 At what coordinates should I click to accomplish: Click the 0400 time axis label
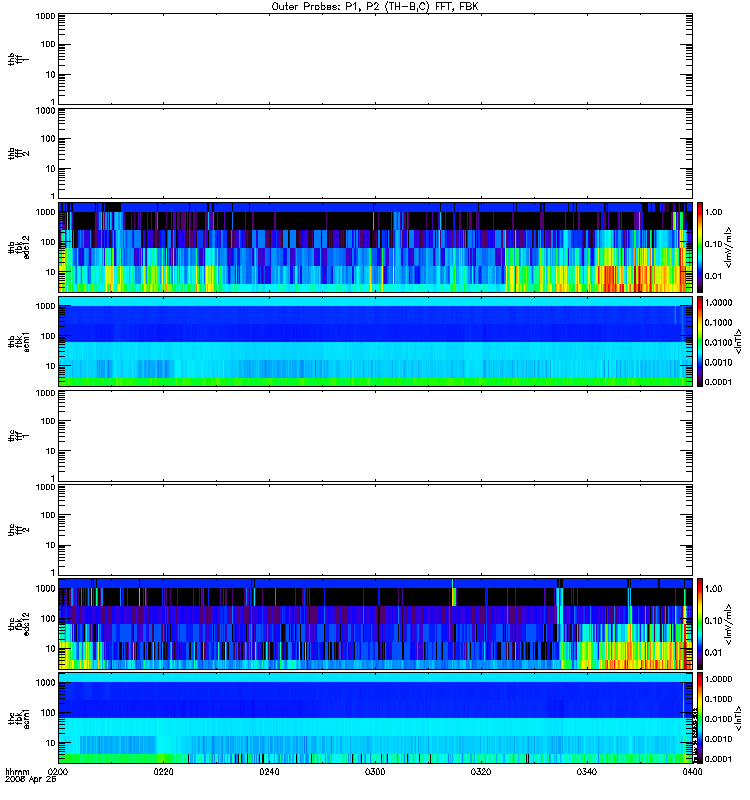tap(692, 771)
